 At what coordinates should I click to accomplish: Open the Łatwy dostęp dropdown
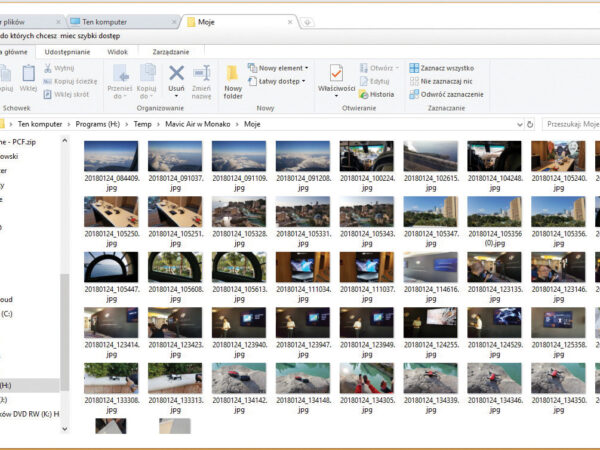pos(277,81)
